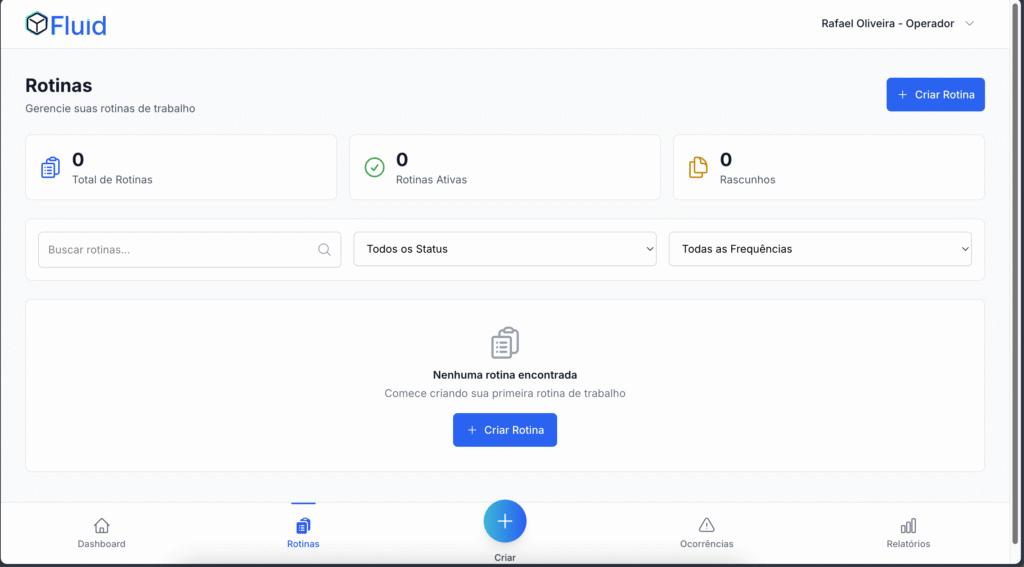Click the Dashboard house icon
The image size is (1024, 567).
101,525
